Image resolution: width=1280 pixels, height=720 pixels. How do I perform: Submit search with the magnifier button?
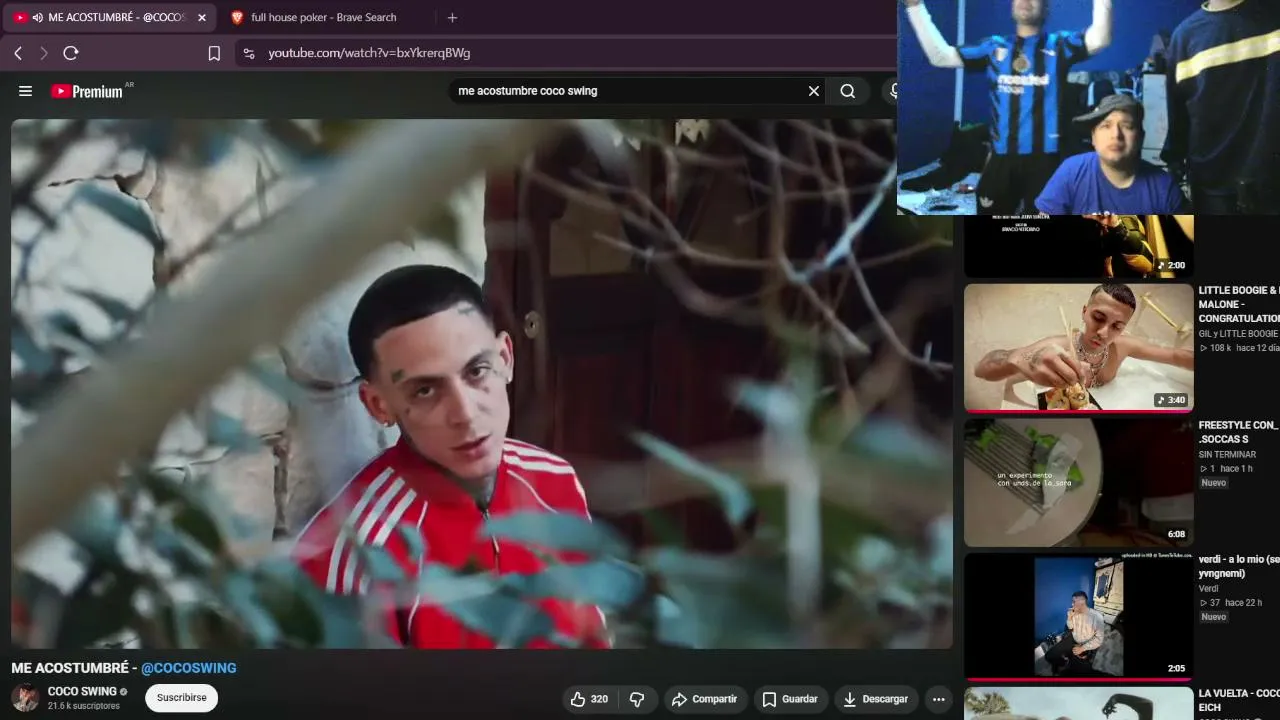tap(848, 91)
